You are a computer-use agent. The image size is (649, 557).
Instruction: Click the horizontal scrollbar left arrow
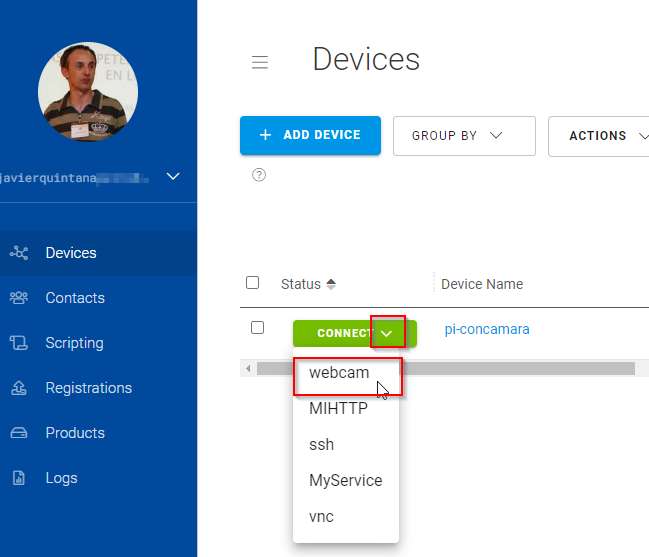[248, 368]
